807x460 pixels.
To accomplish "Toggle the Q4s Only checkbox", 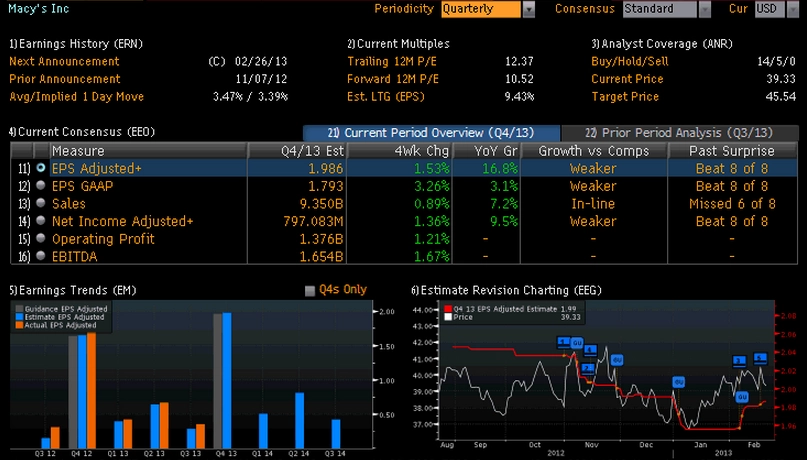I will tap(310, 291).
